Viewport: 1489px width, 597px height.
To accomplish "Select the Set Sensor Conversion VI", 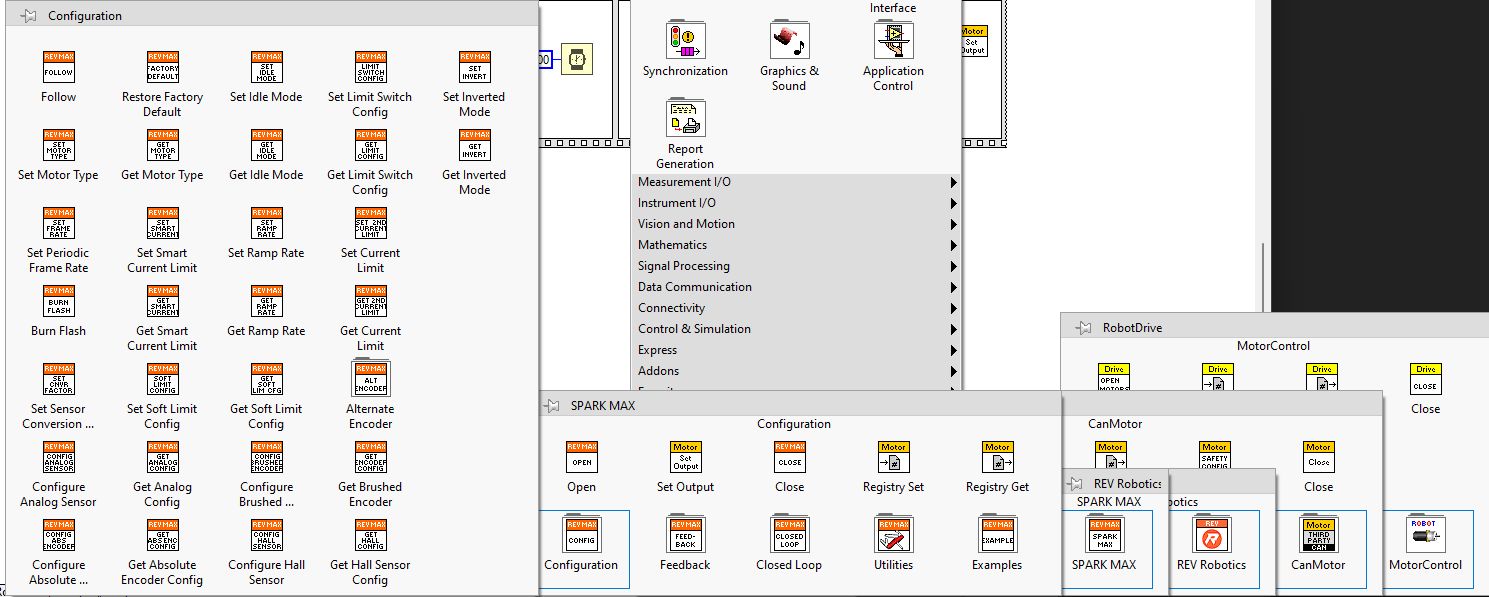I will [59, 379].
